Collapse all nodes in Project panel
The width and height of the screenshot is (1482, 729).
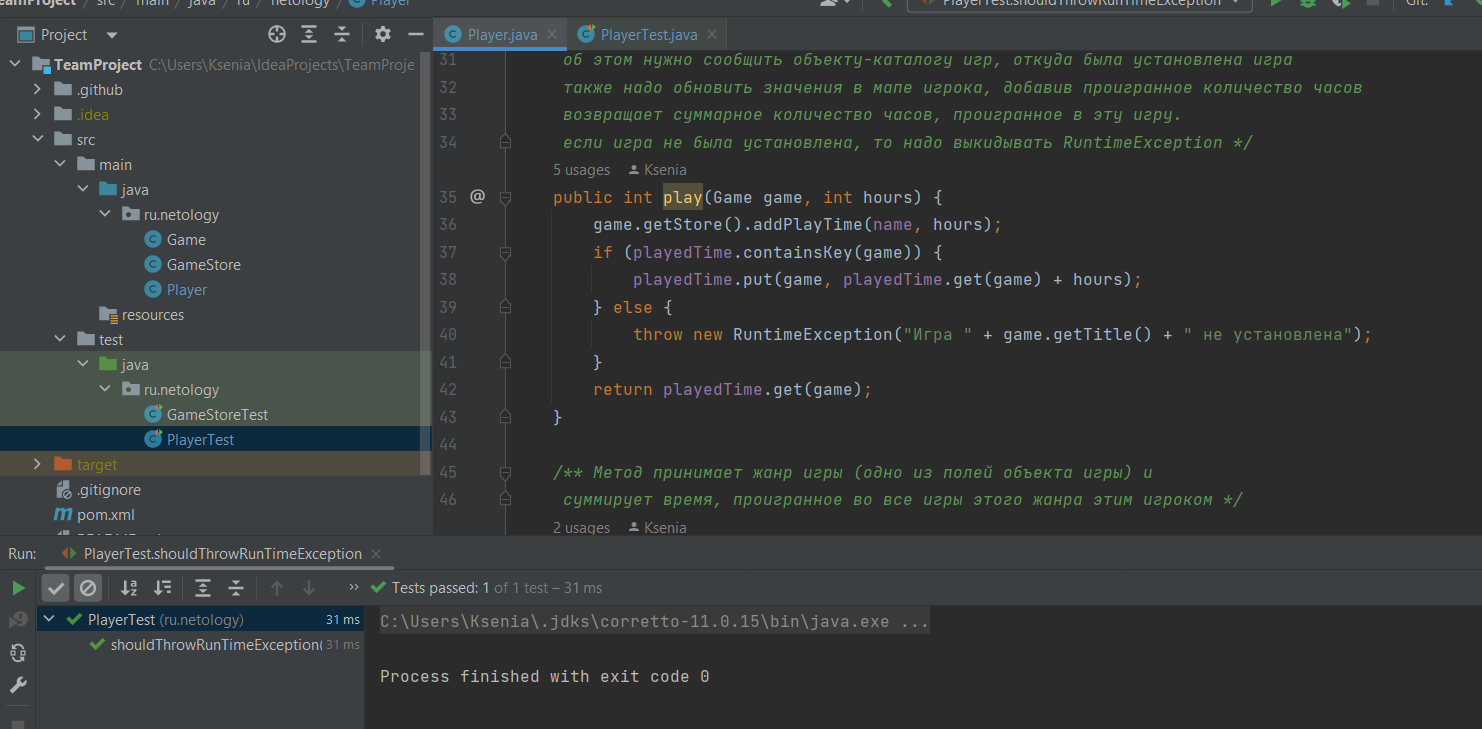tap(341, 33)
